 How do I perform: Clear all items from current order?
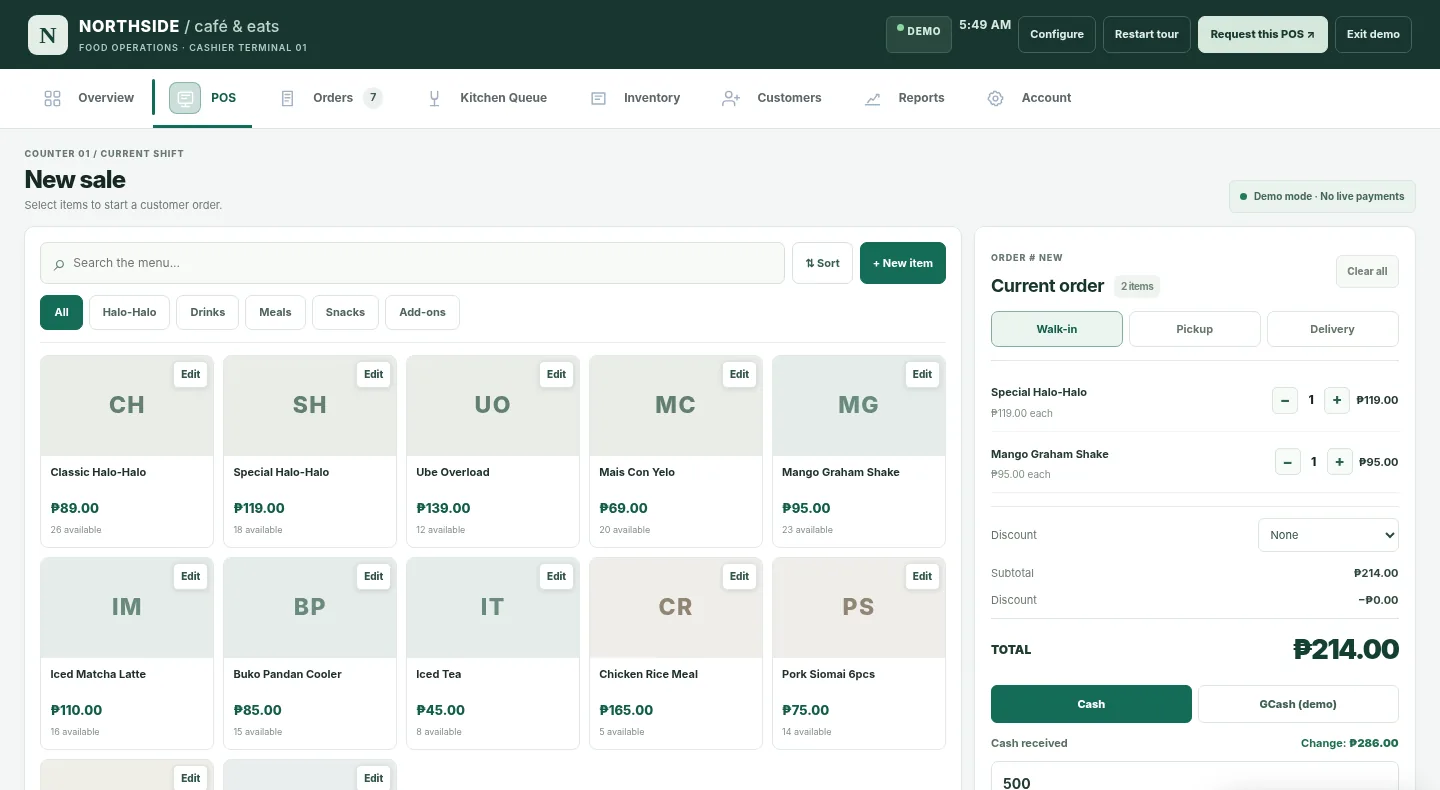click(x=1367, y=271)
